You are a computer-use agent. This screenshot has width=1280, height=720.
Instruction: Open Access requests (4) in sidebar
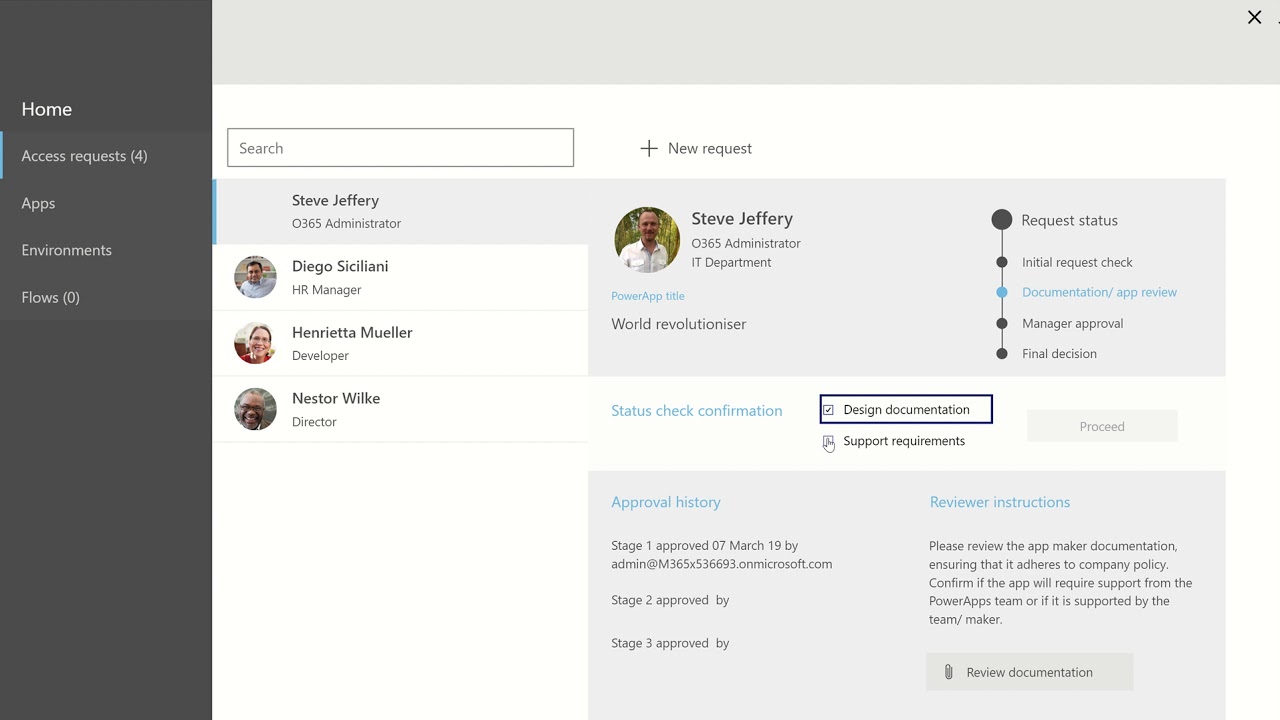[84, 156]
